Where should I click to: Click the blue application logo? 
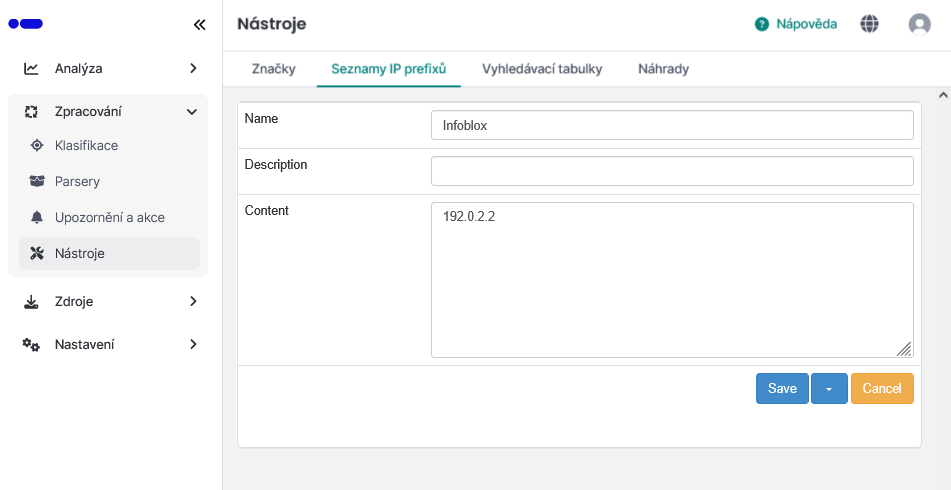click(25, 24)
